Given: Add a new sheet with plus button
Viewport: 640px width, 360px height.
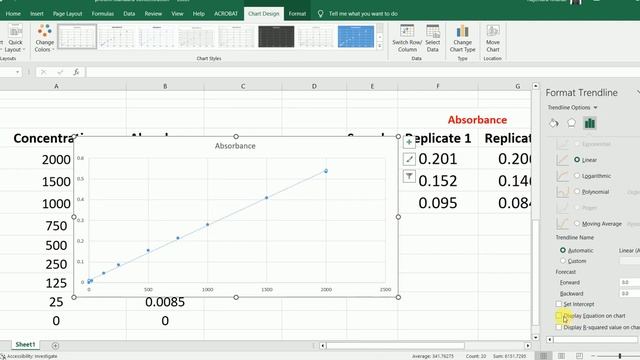Looking at the screenshot, I should point(55,346).
